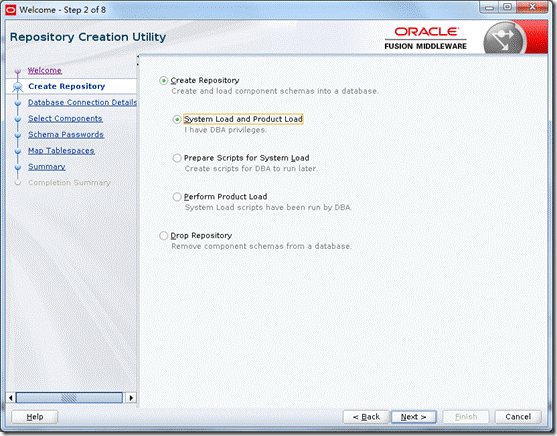This screenshot has width=557, height=436.
Task: Open Database Connection Details step
Action: coord(82,102)
